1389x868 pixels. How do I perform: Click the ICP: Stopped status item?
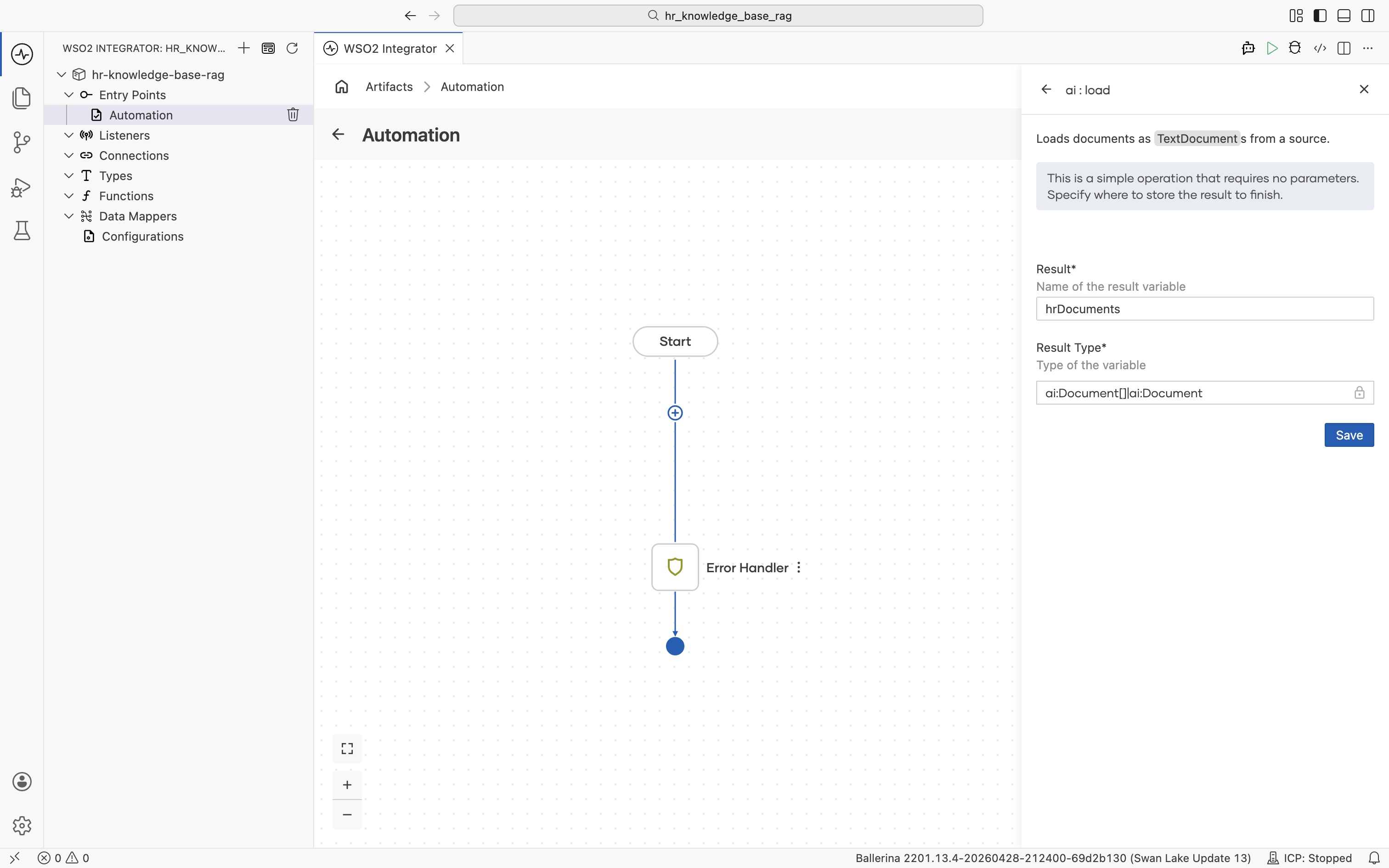(1309, 858)
